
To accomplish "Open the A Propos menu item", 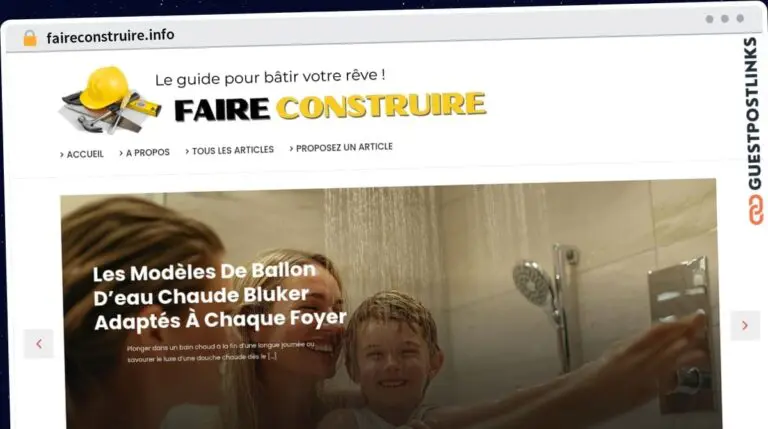I will 144,153.
